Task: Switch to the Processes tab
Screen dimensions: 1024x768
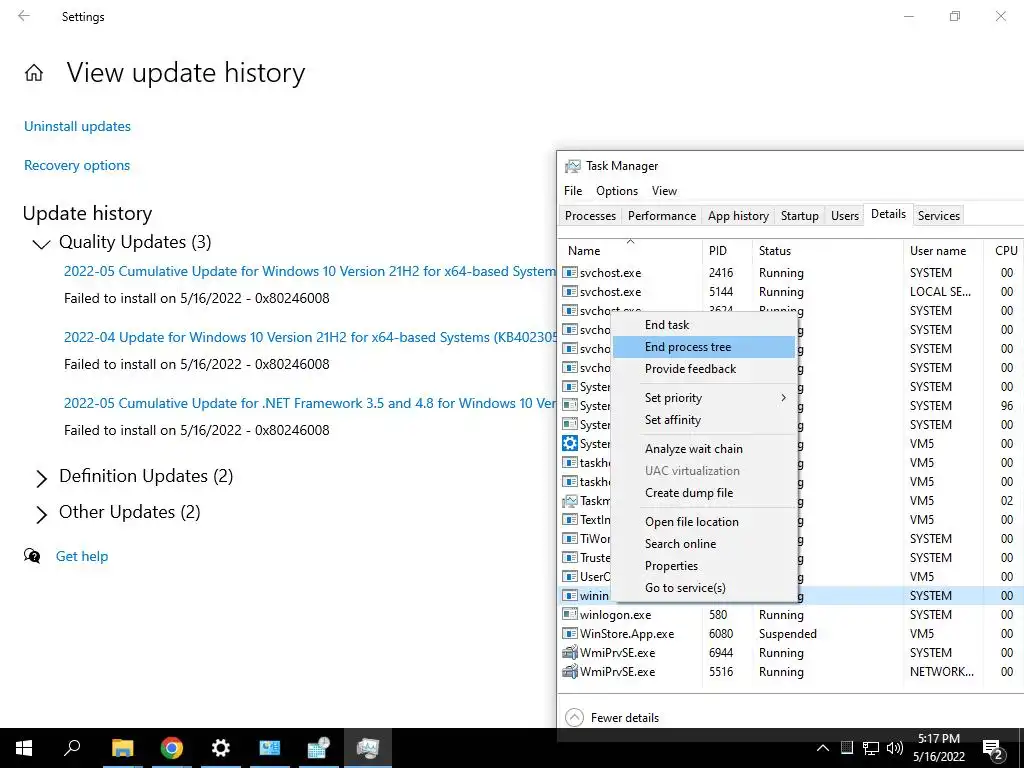Action: click(x=590, y=216)
